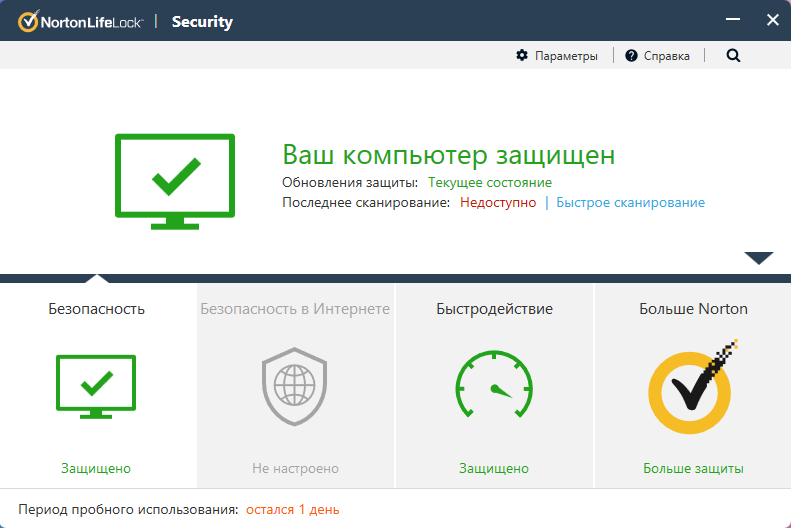Screen dimensions: 791x528
Task: Click the Быстрое сканирование link
Action: click(x=630, y=202)
